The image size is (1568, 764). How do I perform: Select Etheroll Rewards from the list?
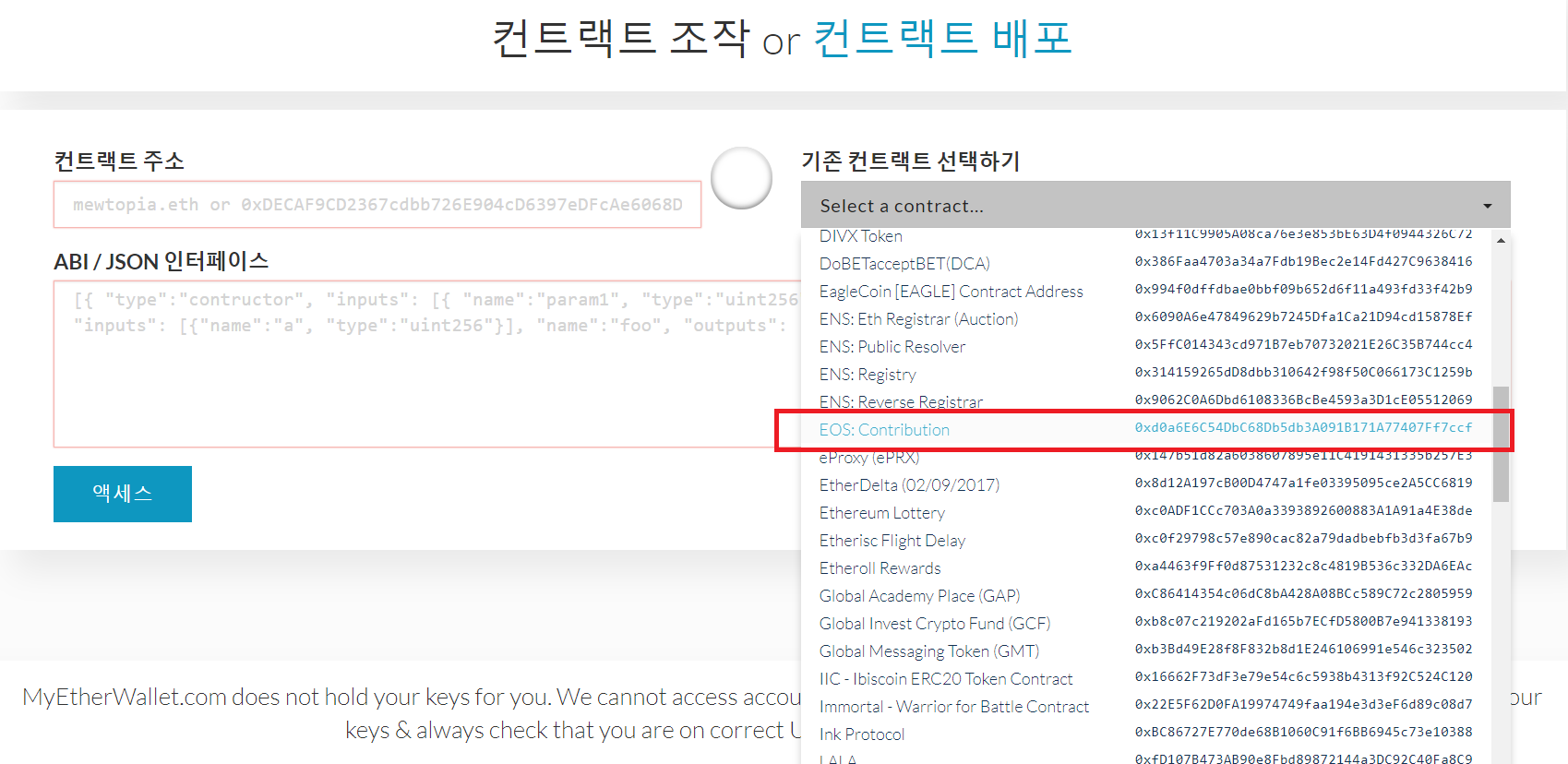(x=1147, y=567)
